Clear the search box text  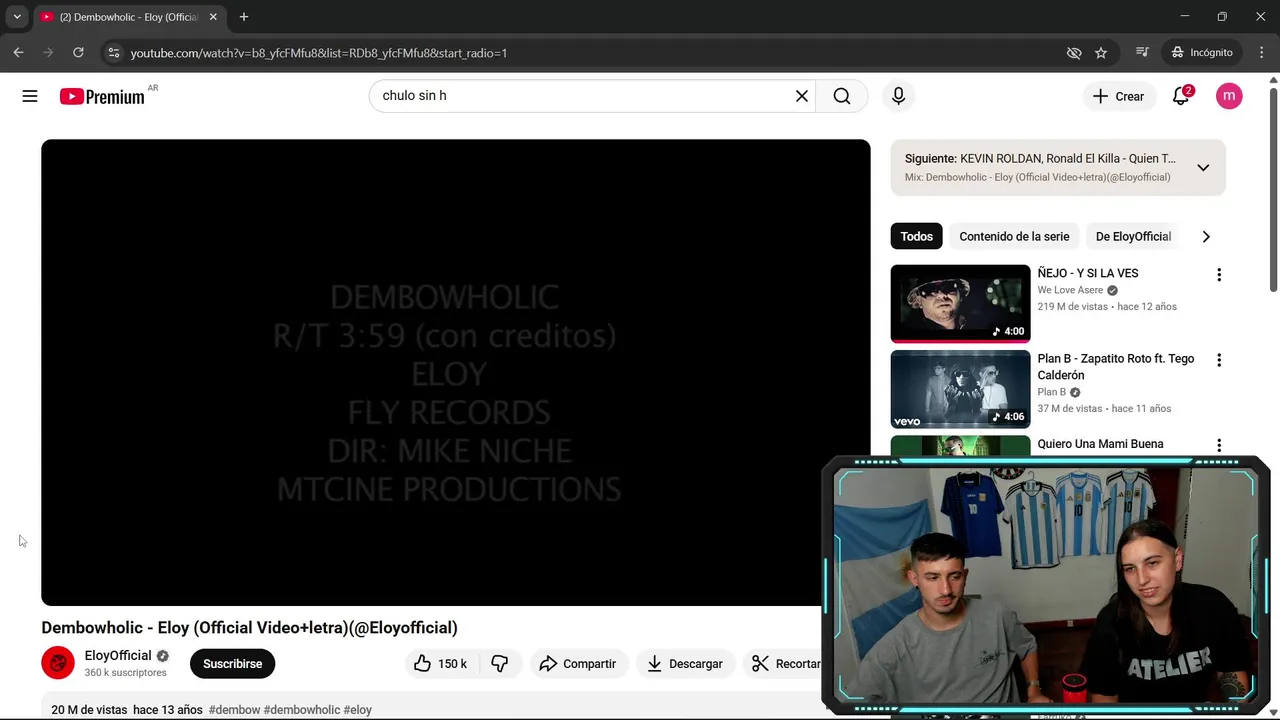[802, 96]
